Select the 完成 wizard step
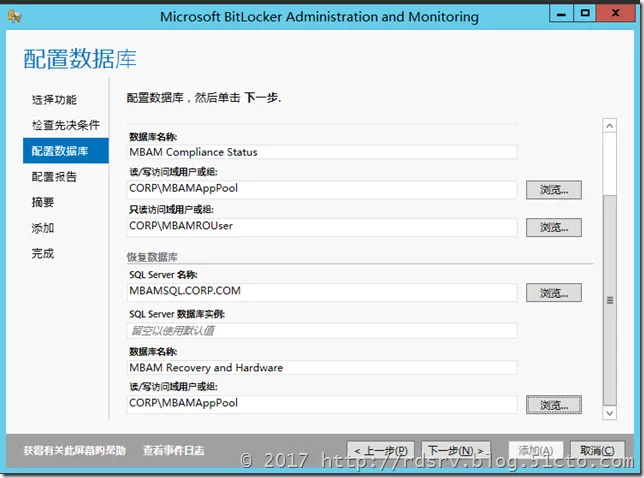The image size is (644, 478). (43, 253)
